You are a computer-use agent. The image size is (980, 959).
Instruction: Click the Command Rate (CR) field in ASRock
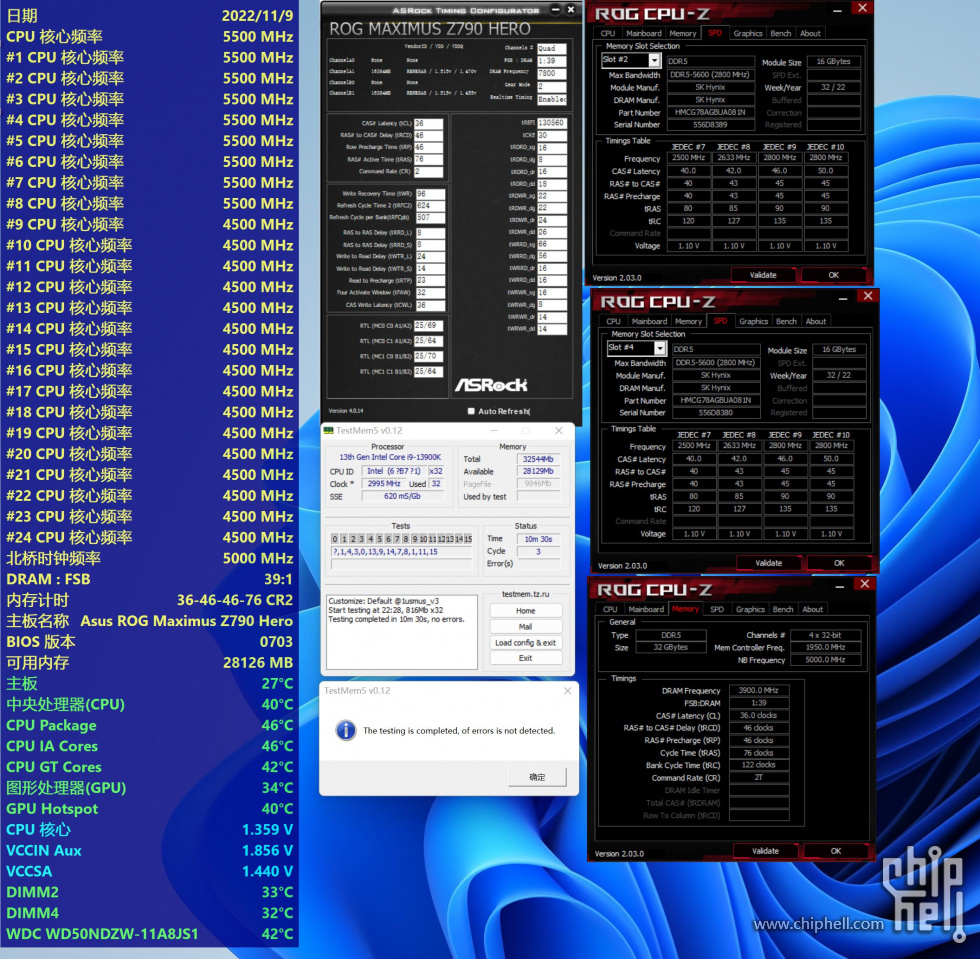coord(429,172)
